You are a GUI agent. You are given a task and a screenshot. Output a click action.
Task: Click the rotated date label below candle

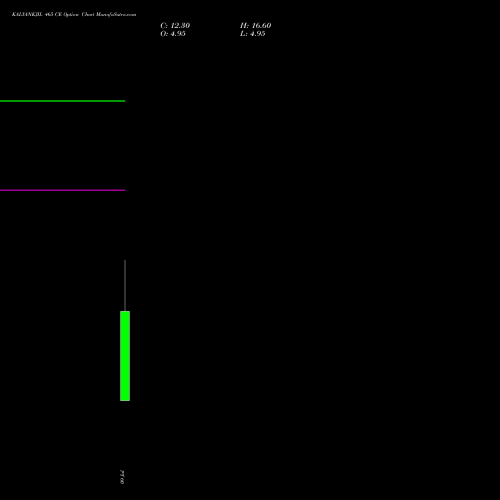point(122,477)
